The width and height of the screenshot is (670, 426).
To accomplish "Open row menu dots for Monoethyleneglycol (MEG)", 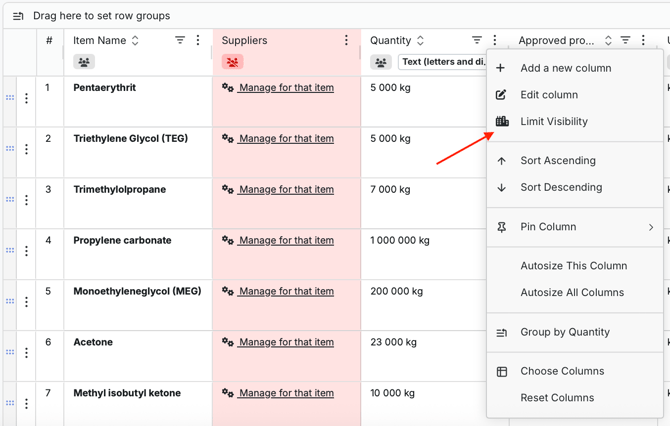I will [26, 301].
